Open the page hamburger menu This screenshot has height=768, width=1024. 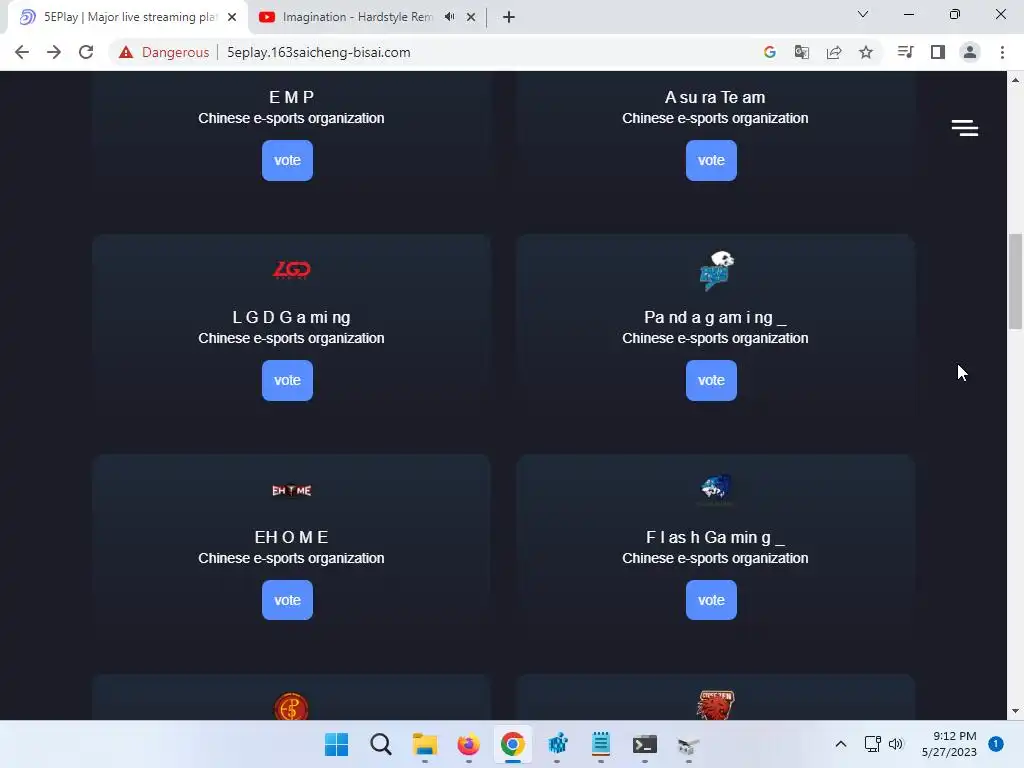pyautogui.click(x=965, y=128)
